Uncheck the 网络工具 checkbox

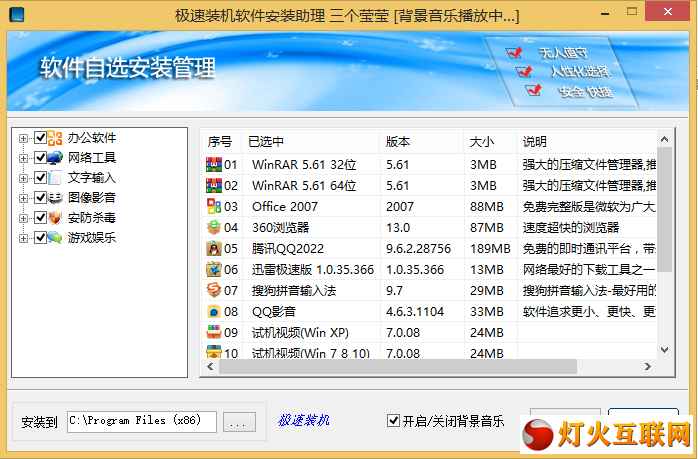(40, 158)
